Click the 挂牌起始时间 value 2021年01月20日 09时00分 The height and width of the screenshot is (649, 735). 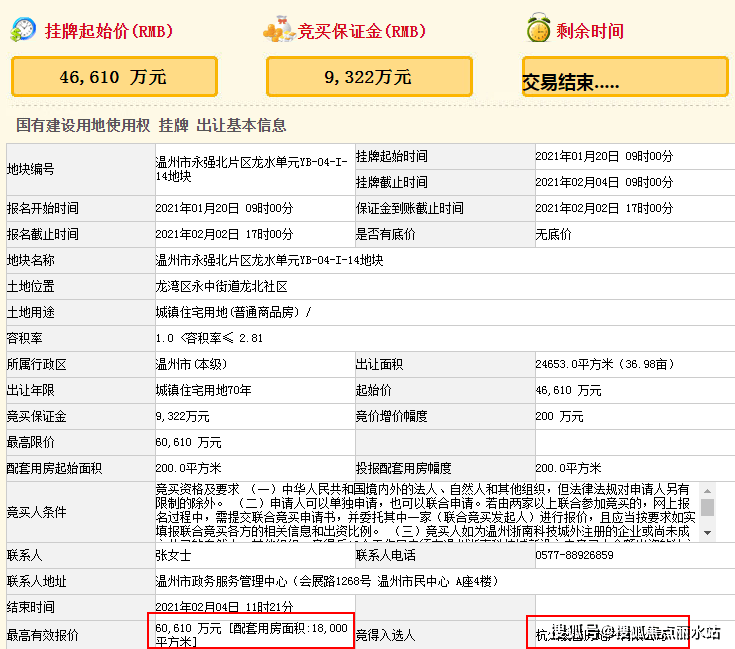coord(604,156)
